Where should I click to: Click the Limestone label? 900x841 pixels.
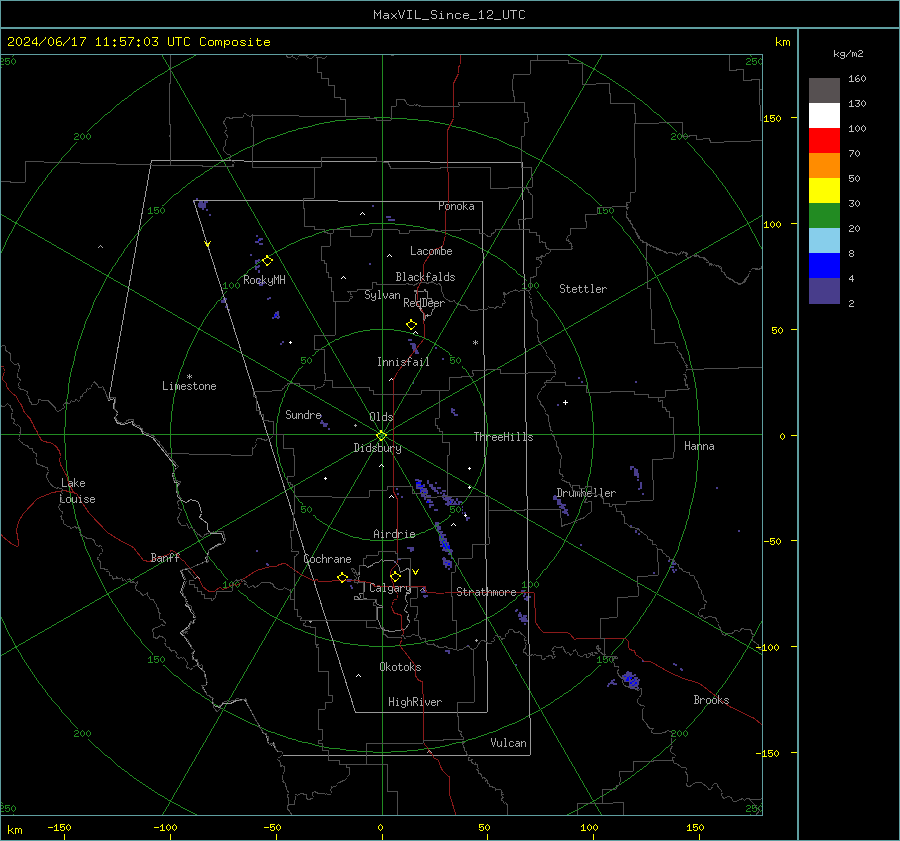(x=189, y=386)
